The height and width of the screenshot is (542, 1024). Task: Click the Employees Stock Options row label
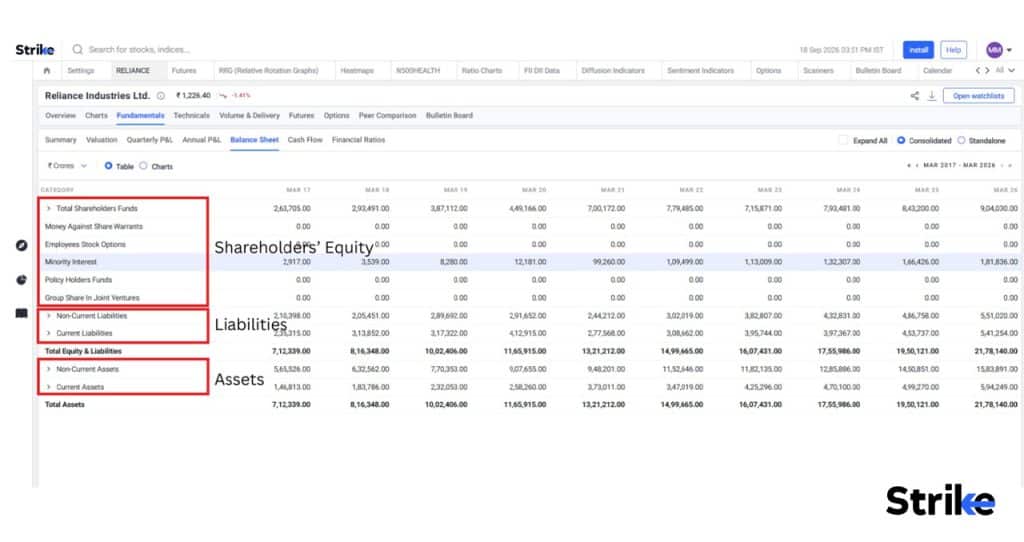(x=85, y=244)
